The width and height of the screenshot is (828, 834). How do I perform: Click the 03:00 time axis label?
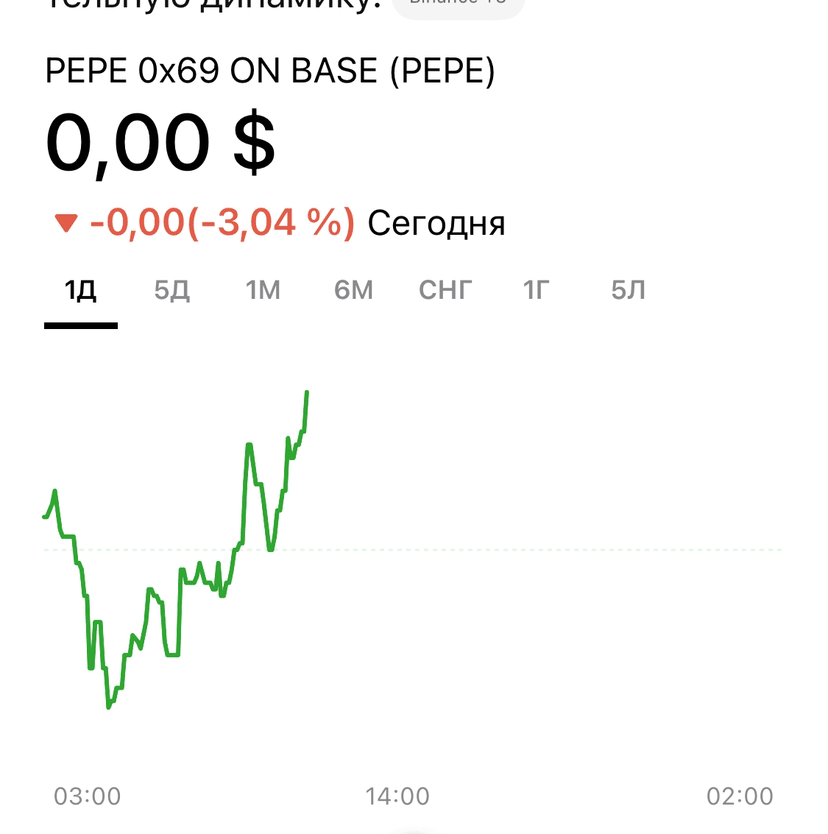(87, 796)
